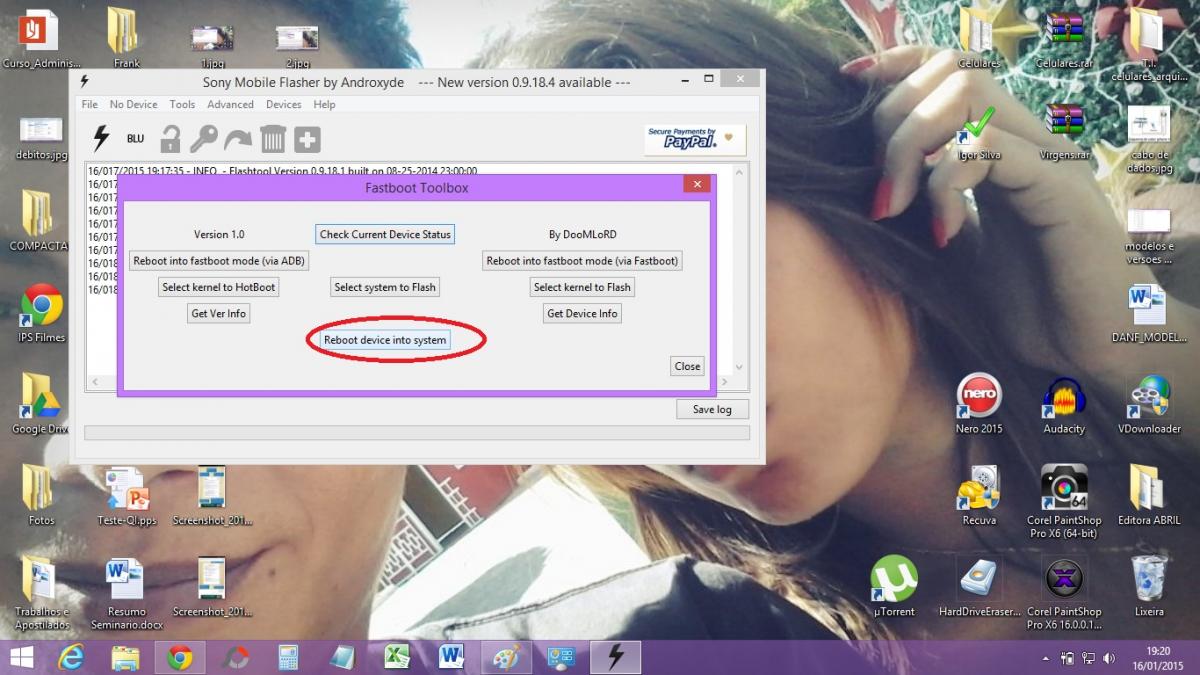Select the COMPACTA folder icon
1200x675 pixels.
pos(38,220)
